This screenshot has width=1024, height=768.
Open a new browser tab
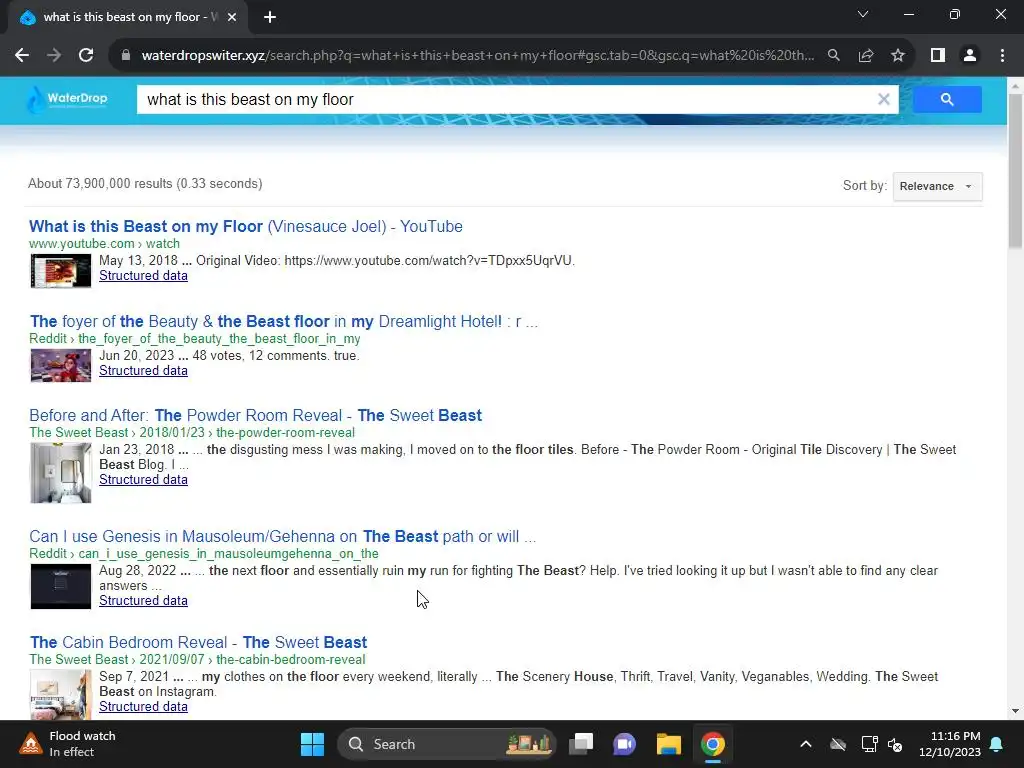click(x=270, y=18)
